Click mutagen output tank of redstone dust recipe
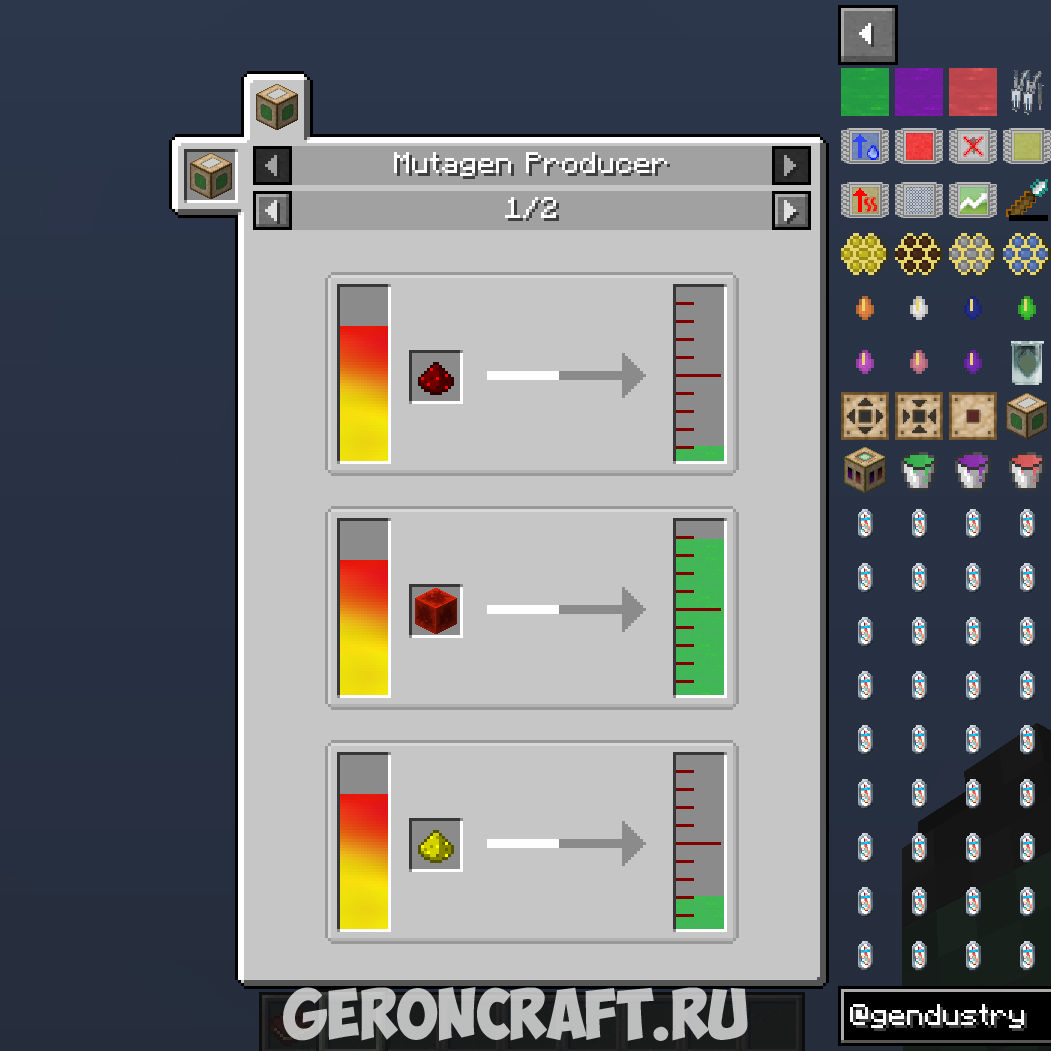This screenshot has height=1051, width=1051. (x=700, y=374)
